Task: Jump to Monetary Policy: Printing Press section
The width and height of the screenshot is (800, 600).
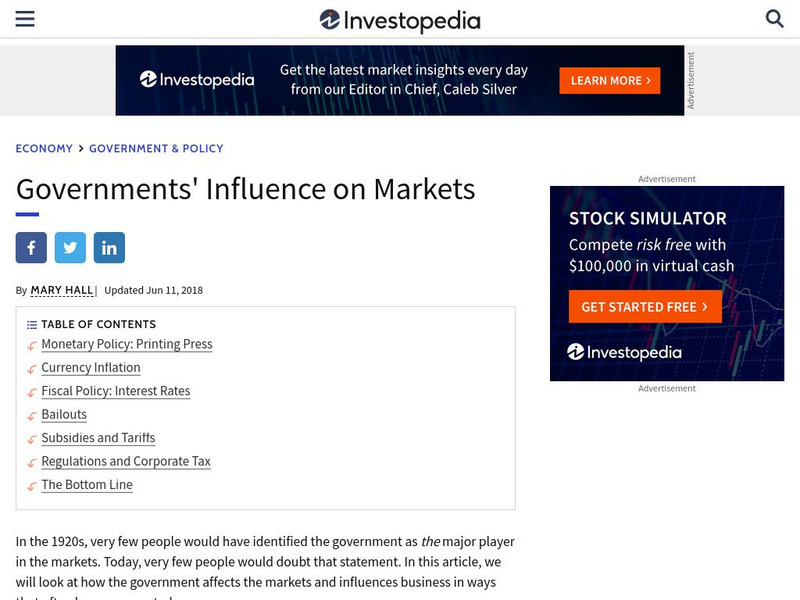Action: [126, 344]
